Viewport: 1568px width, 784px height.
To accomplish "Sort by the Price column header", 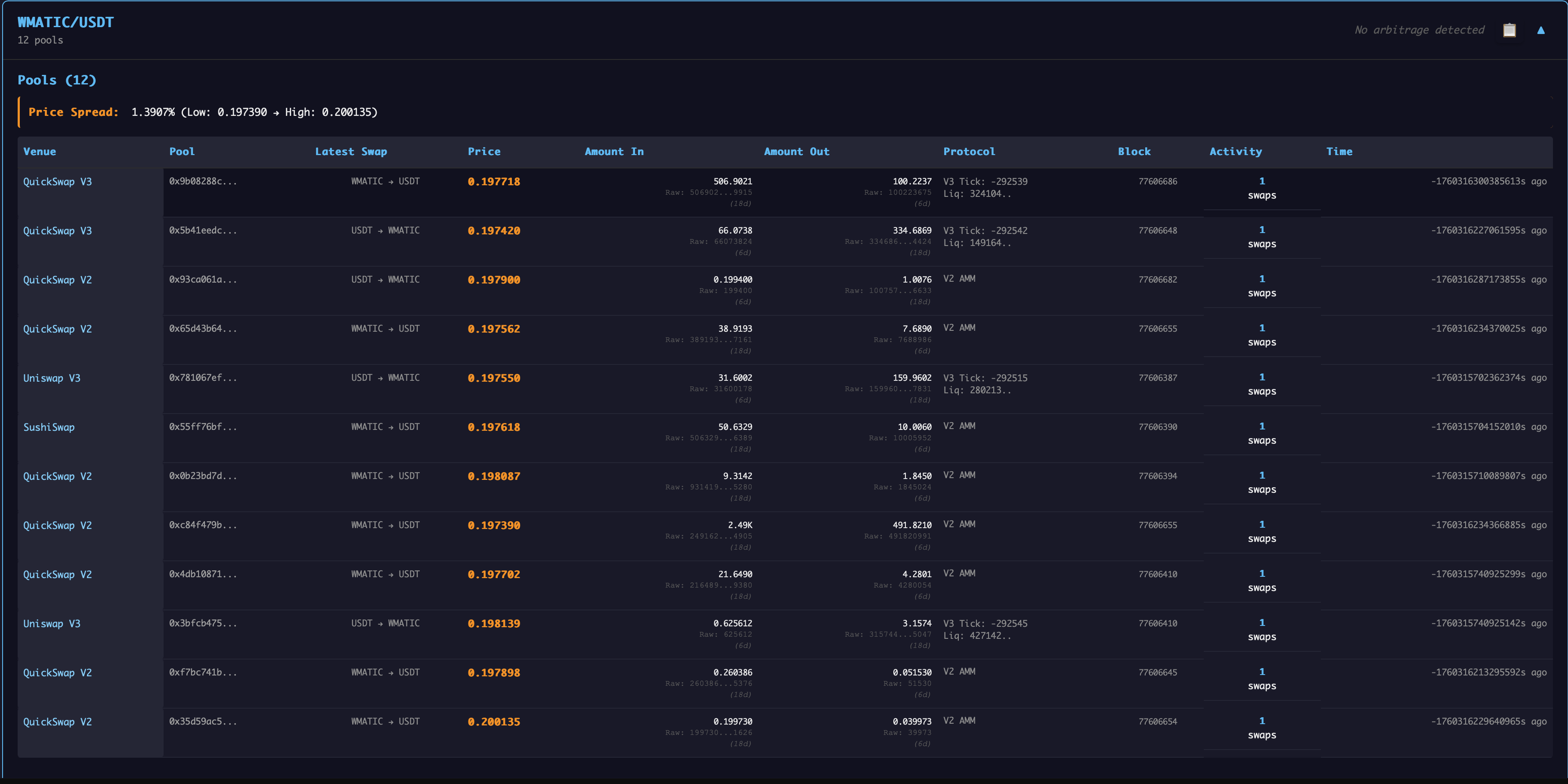I will (x=484, y=152).
